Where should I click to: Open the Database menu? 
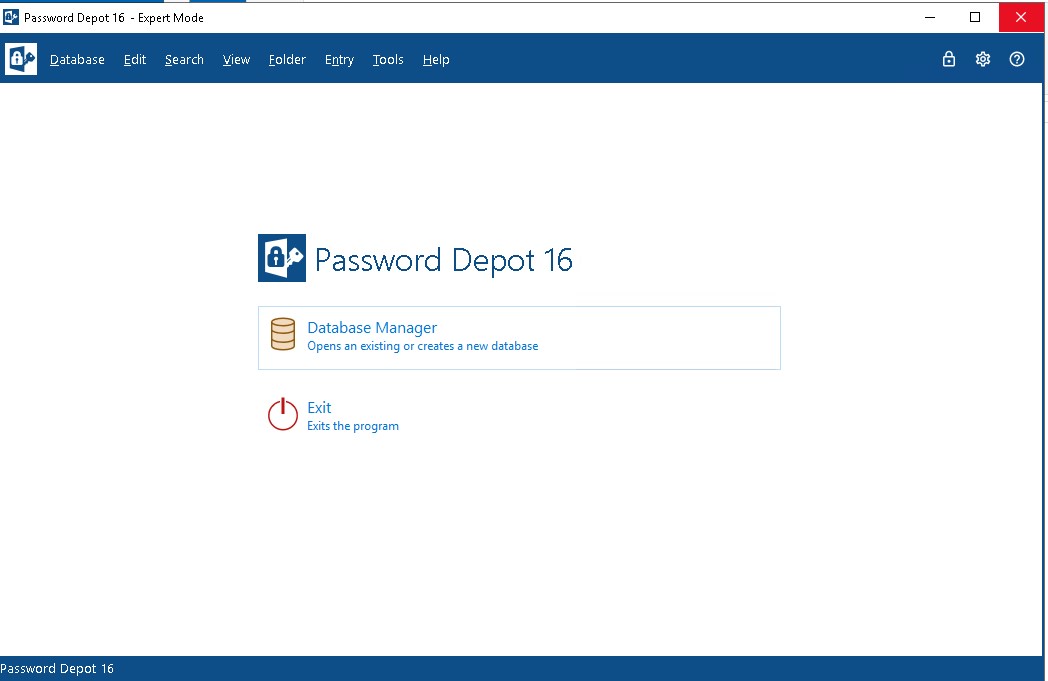77,59
